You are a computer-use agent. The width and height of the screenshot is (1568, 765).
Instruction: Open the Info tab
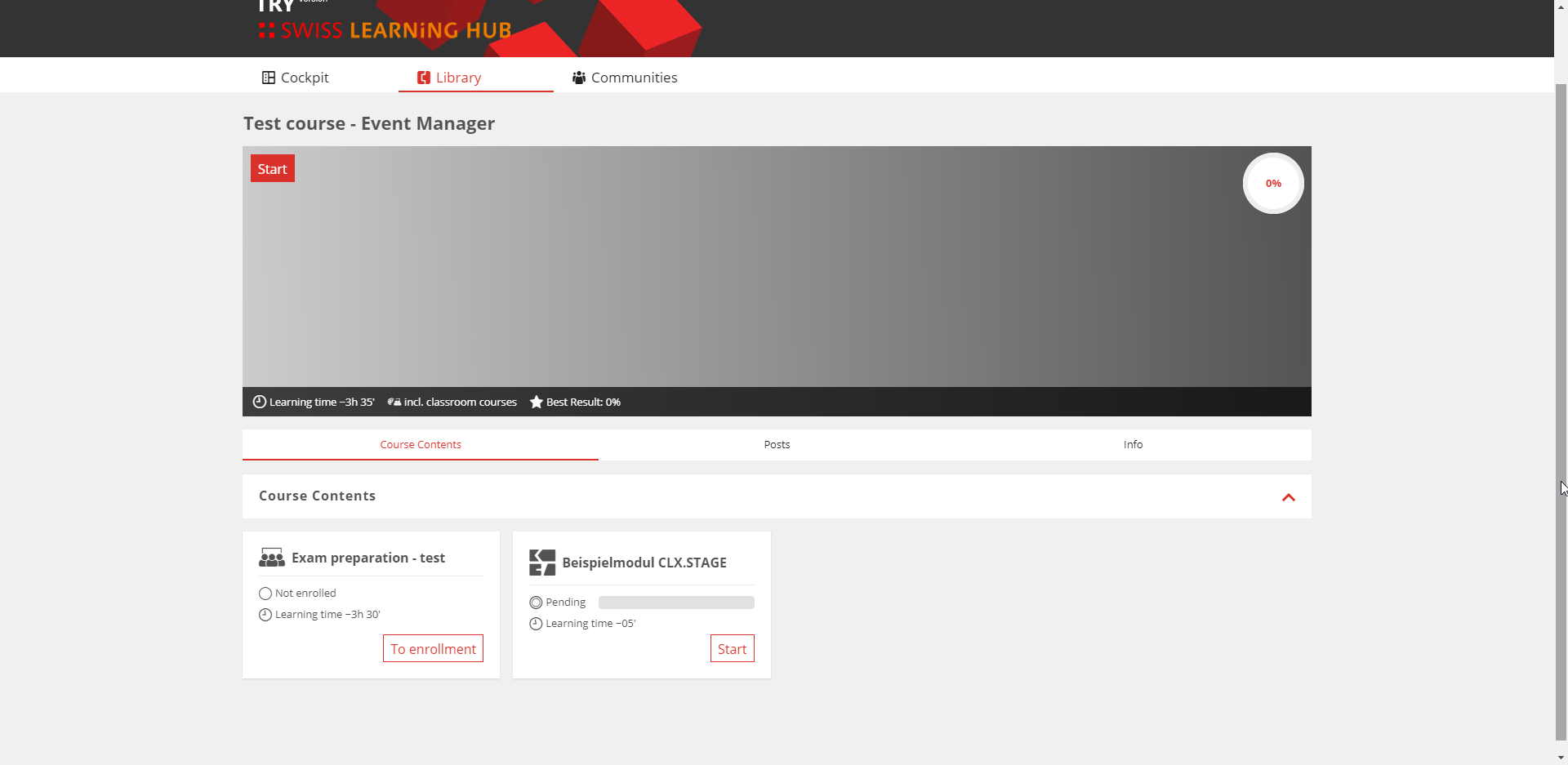(1133, 445)
